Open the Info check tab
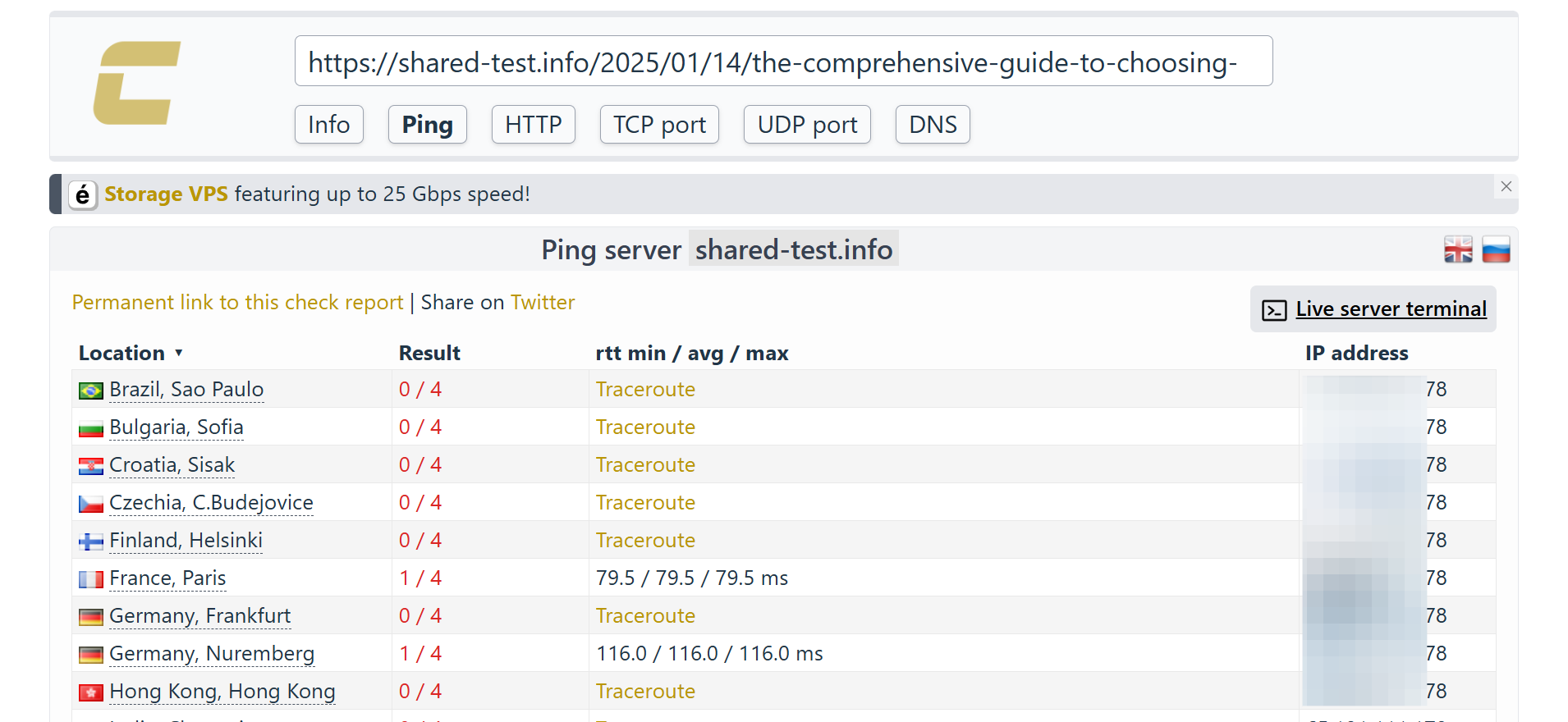Screen dimensions: 1568x722 click(x=328, y=125)
